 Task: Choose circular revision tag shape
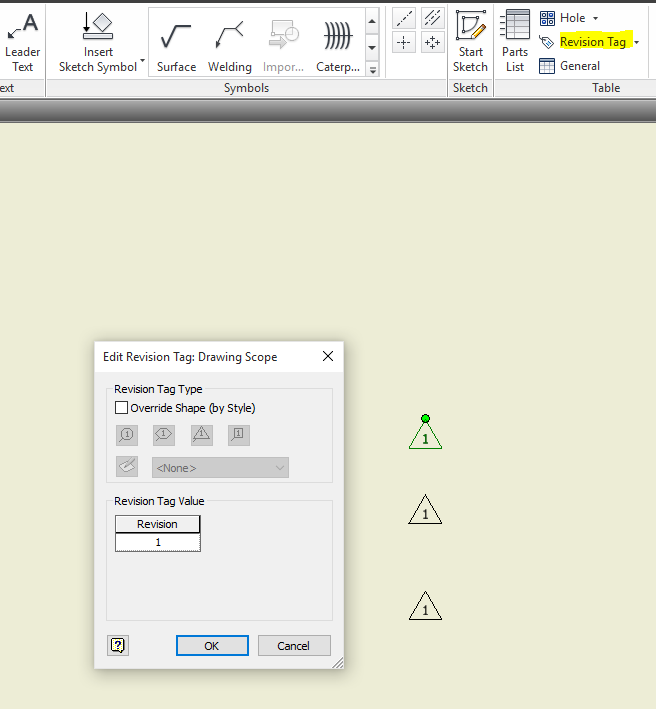(127, 435)
